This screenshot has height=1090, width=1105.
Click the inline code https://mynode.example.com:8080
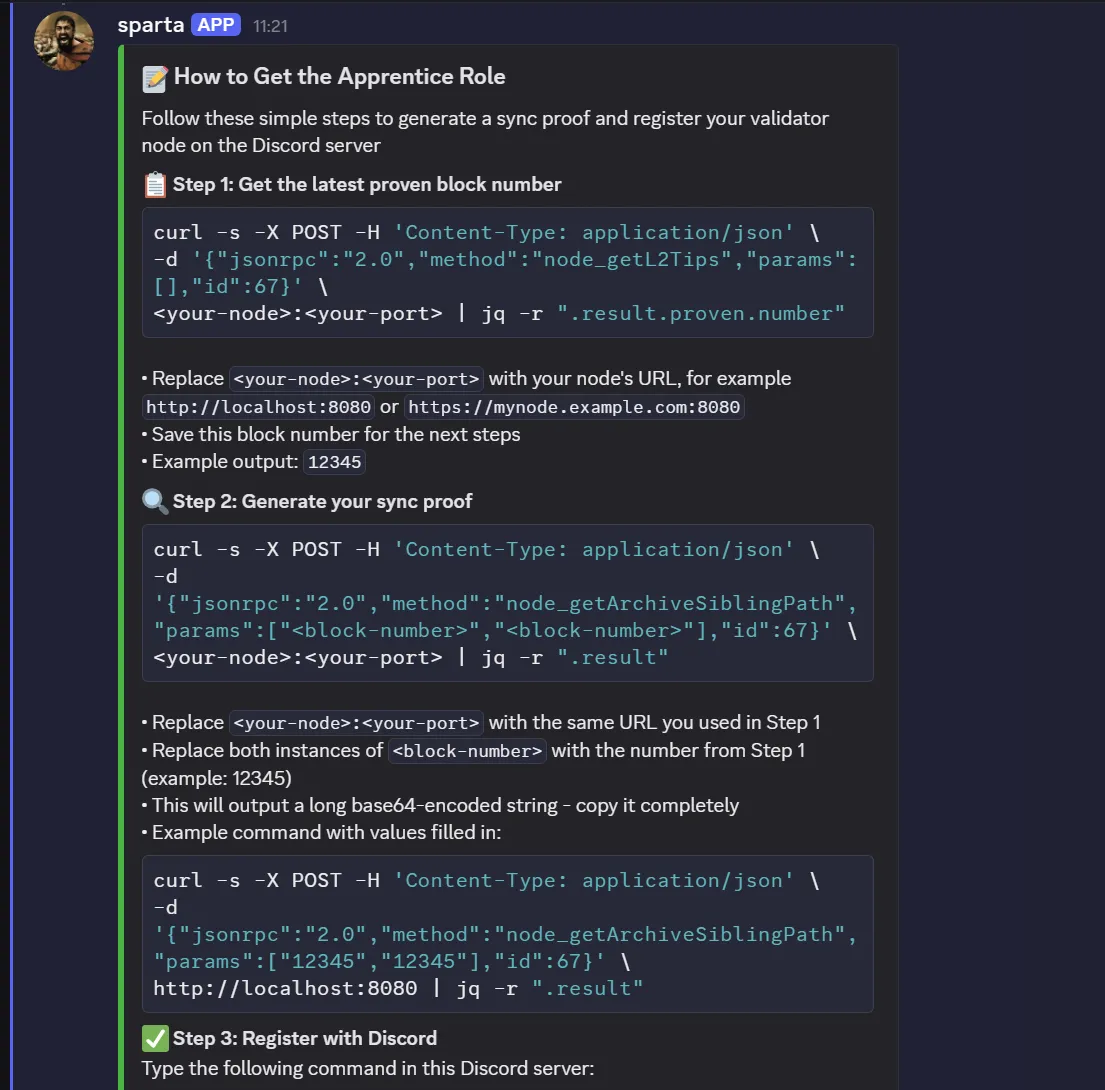[574, 407]
